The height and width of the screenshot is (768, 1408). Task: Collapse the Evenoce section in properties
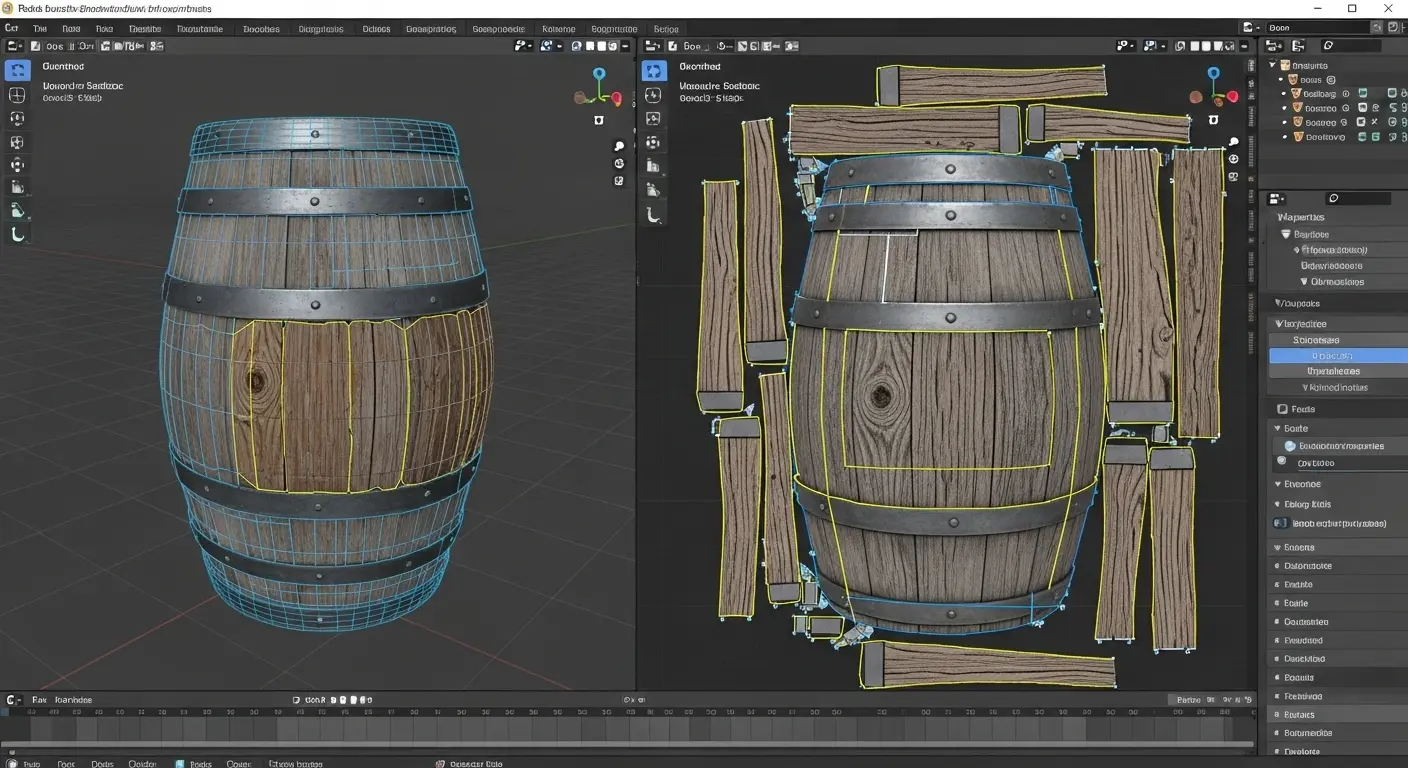[1277, 484]
